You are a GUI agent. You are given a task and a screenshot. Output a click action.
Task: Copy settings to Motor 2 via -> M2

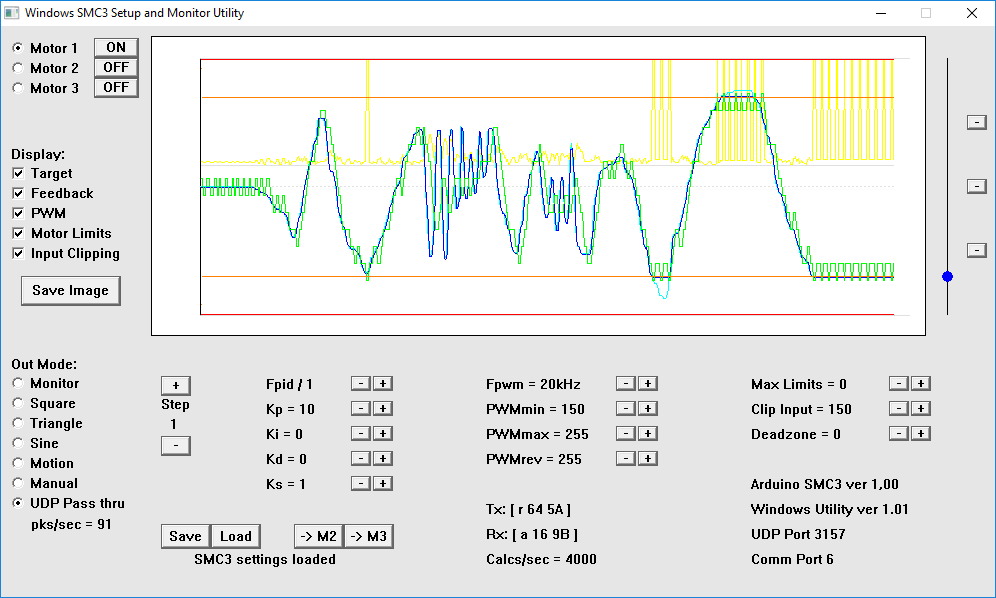(318, 537)
